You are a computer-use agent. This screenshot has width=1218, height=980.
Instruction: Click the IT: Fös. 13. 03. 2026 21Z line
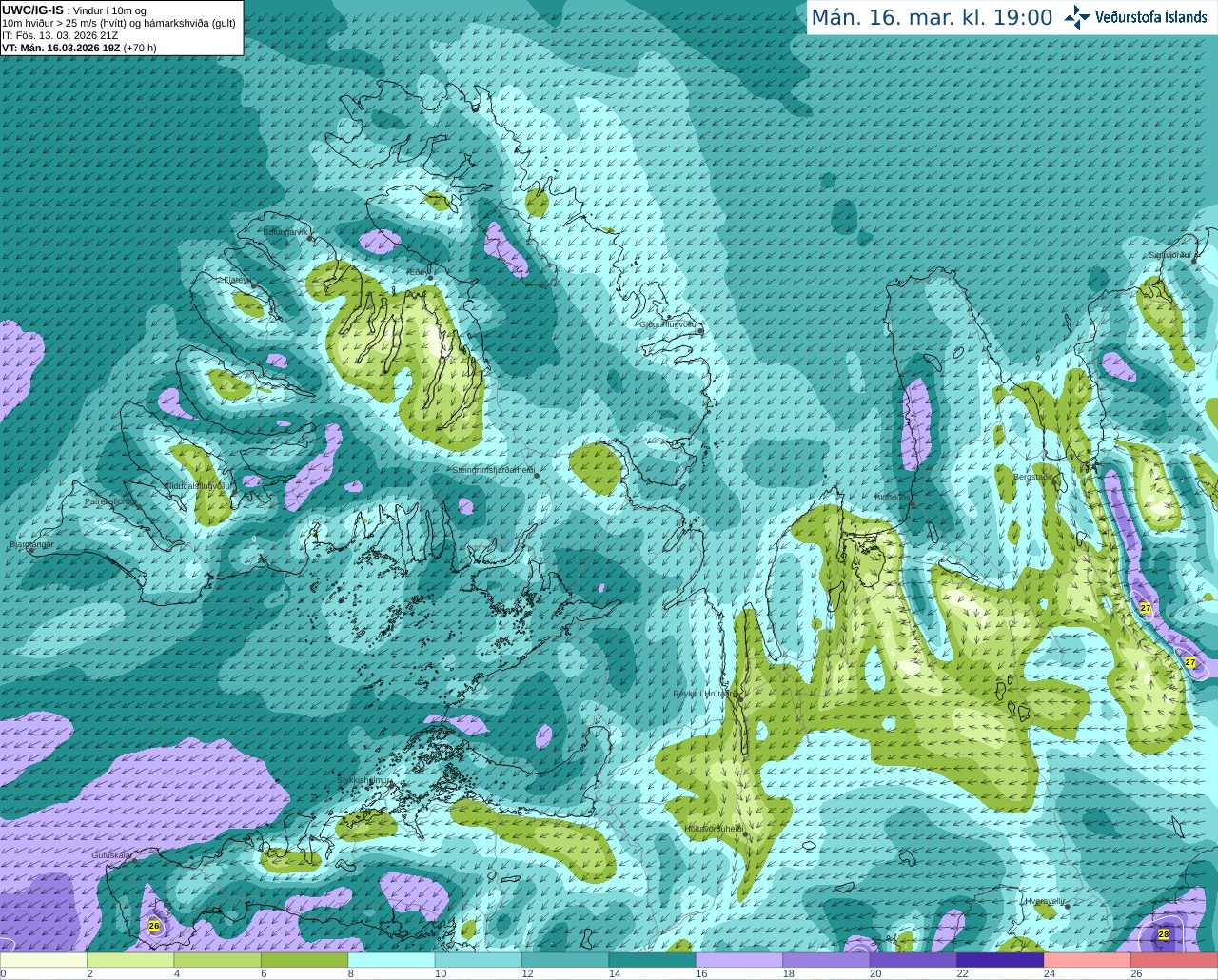[x=60, y=35]
